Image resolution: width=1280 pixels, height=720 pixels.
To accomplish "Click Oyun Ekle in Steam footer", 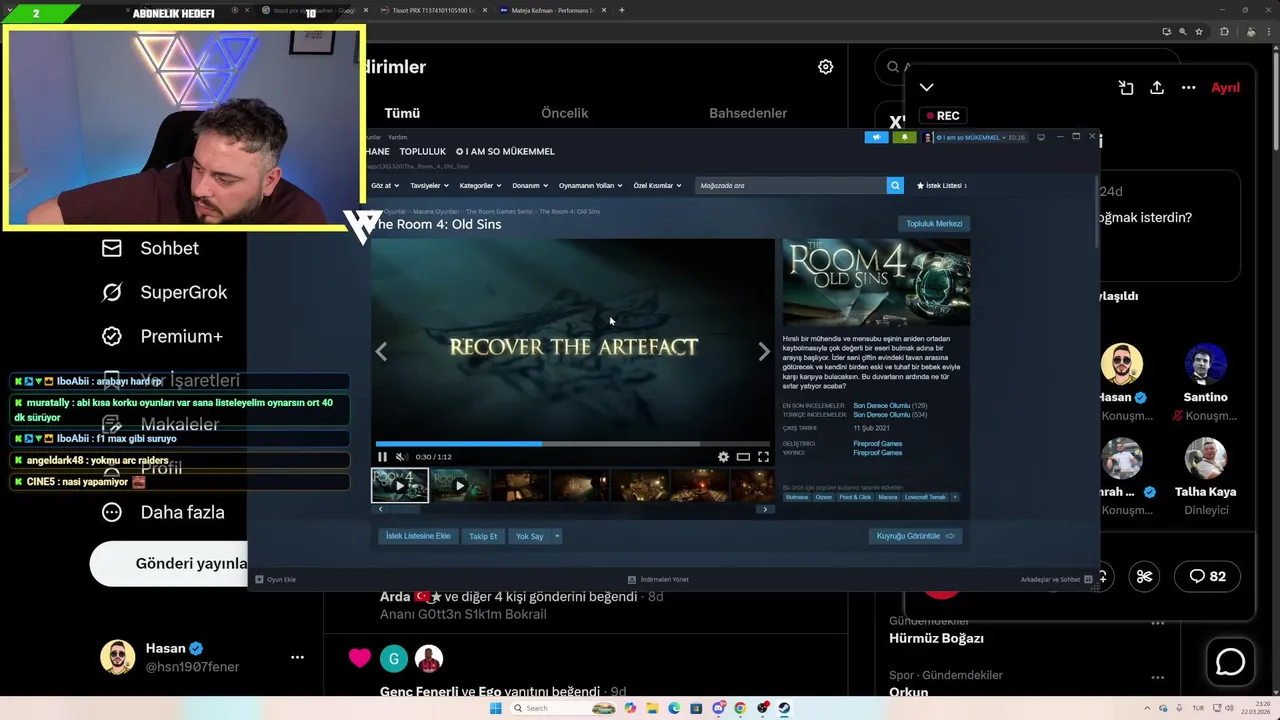I will (x=276, y=580).
